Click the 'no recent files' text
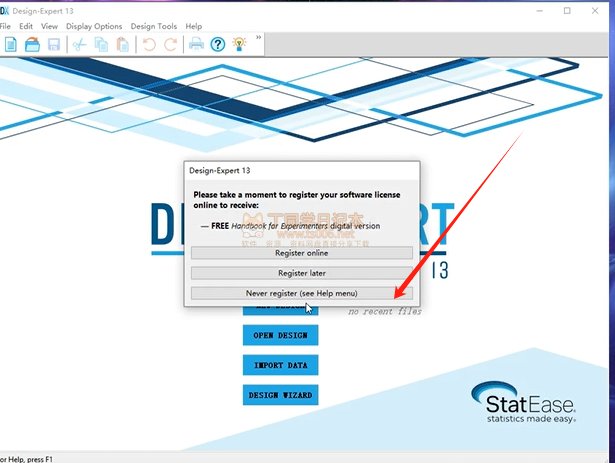Screen dimensions: 615x463 point(385,312)
